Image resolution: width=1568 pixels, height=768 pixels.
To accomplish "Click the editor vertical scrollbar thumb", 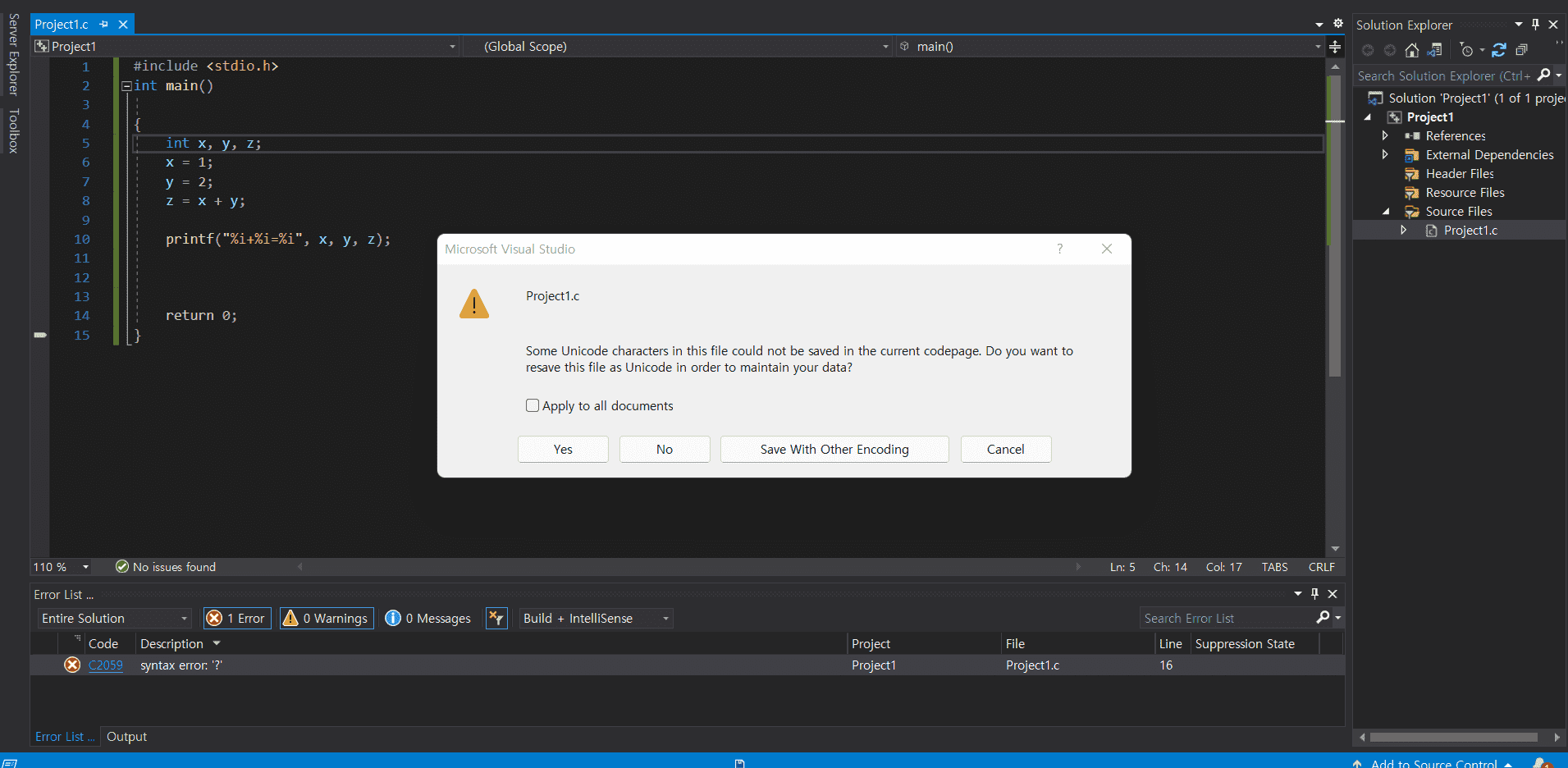I will tap(1335, 226).
